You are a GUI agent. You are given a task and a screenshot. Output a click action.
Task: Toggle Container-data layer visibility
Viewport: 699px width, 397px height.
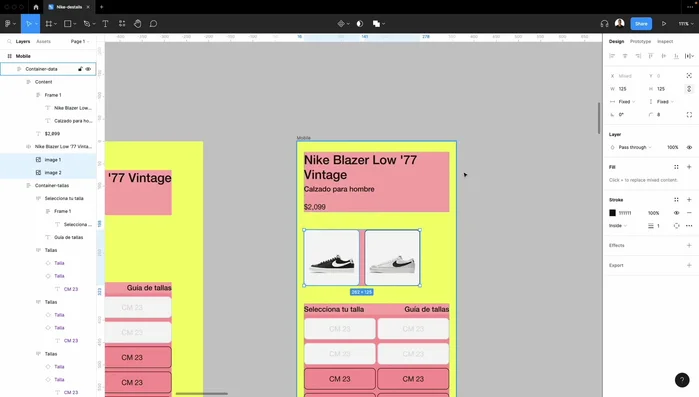[88, 69]
